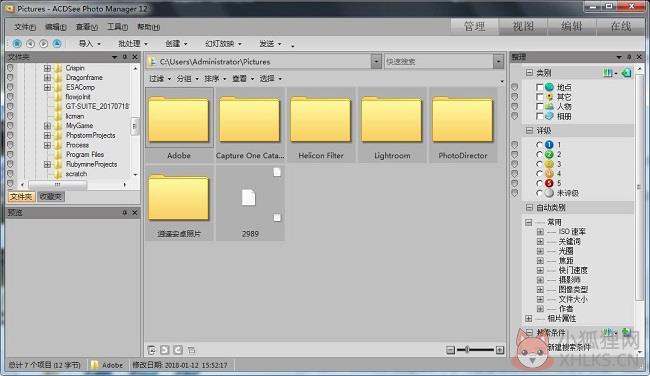Expand the Crispin folder in tree
This screenshot has width=650, height=376.
tap(47, 68)
